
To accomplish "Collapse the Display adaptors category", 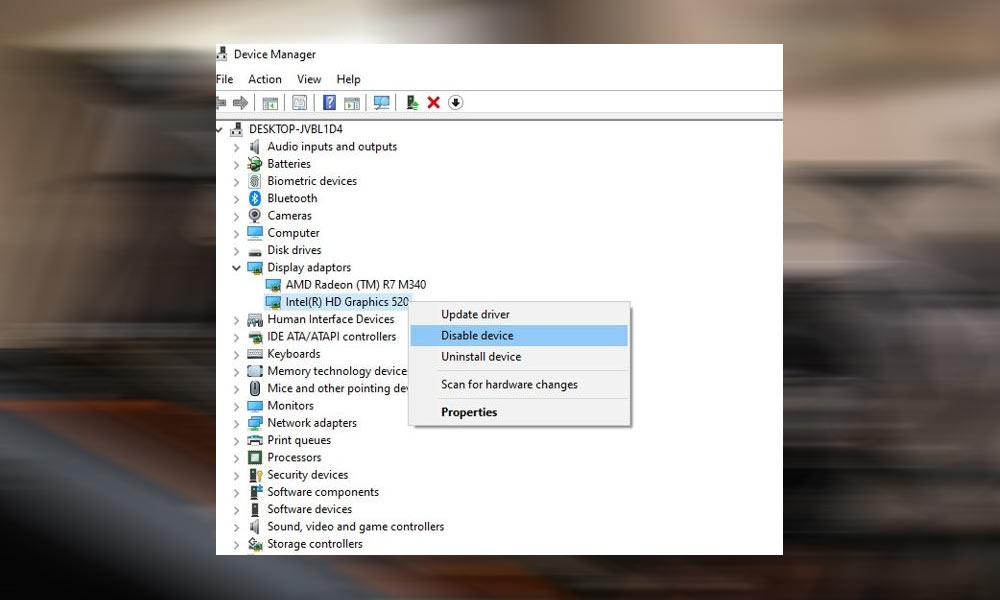I will [x=236, y=268].
